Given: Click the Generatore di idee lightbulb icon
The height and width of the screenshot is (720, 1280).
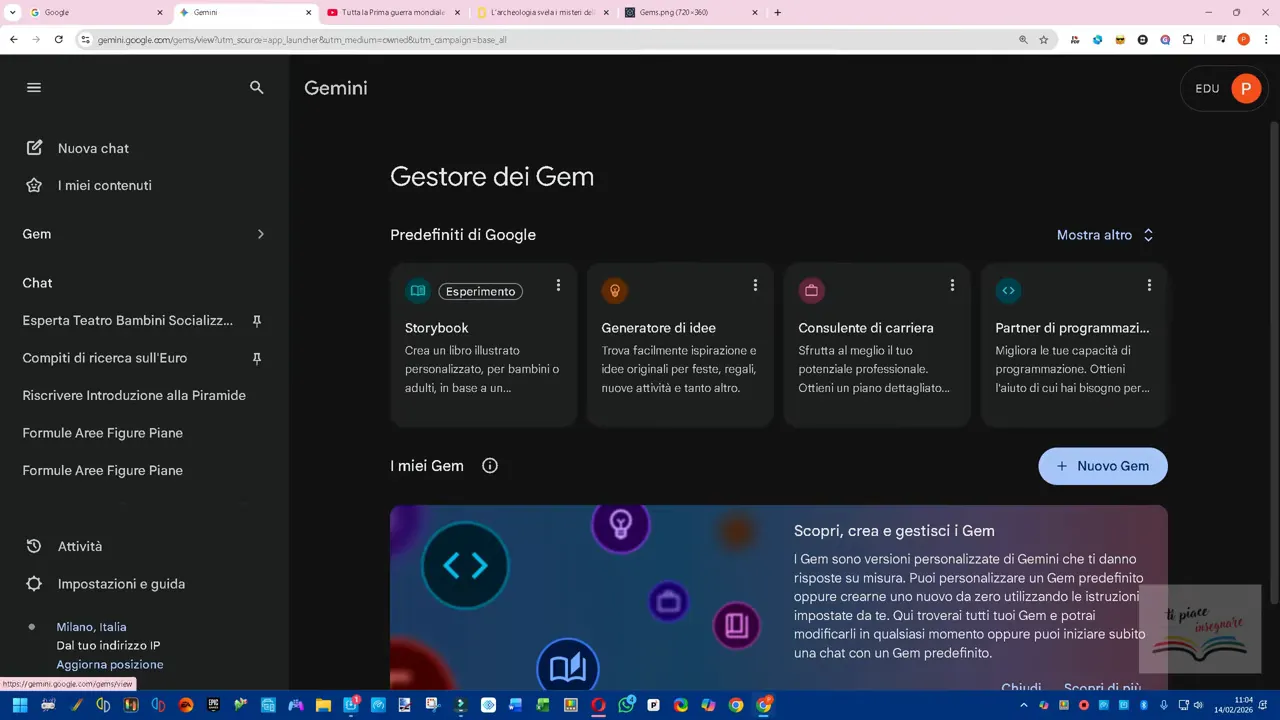Looking at the screenshot, I should pos(614,291).
